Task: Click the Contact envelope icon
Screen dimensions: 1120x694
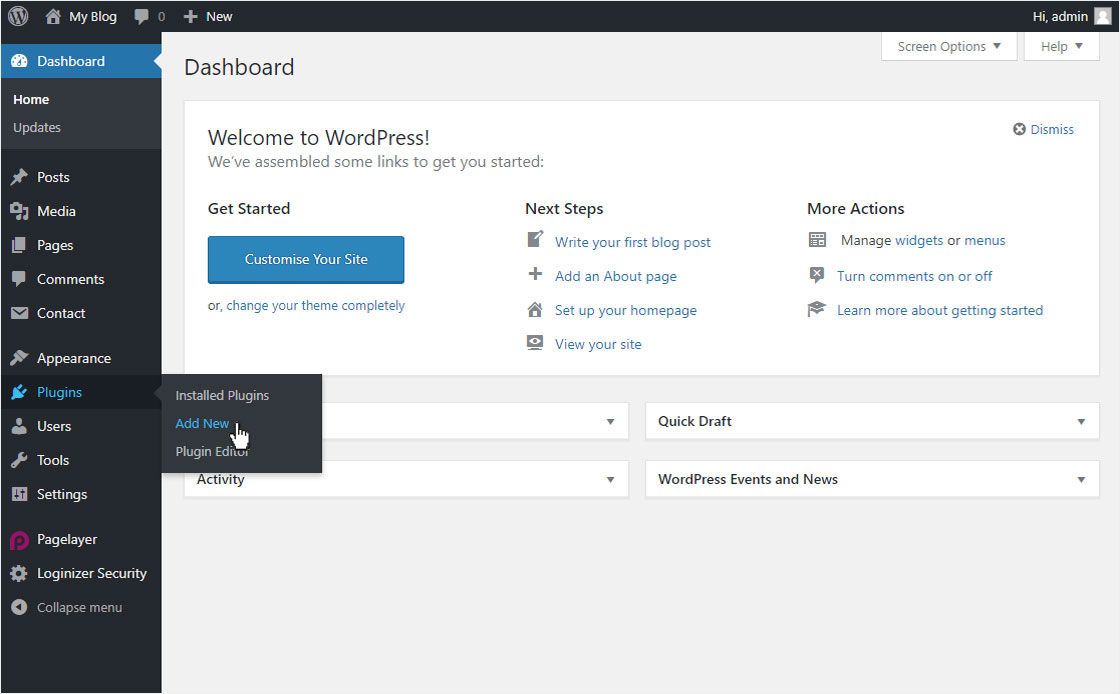Action: click(19, 313)
